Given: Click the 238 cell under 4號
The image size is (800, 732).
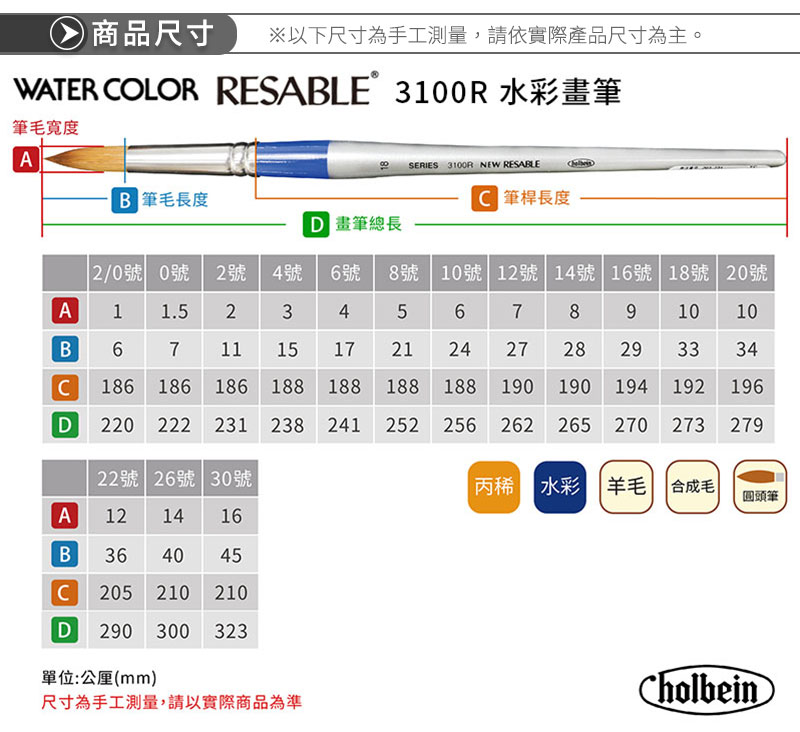Looking at the screenshot, I should pyautogui.click(x=288, y=425).
